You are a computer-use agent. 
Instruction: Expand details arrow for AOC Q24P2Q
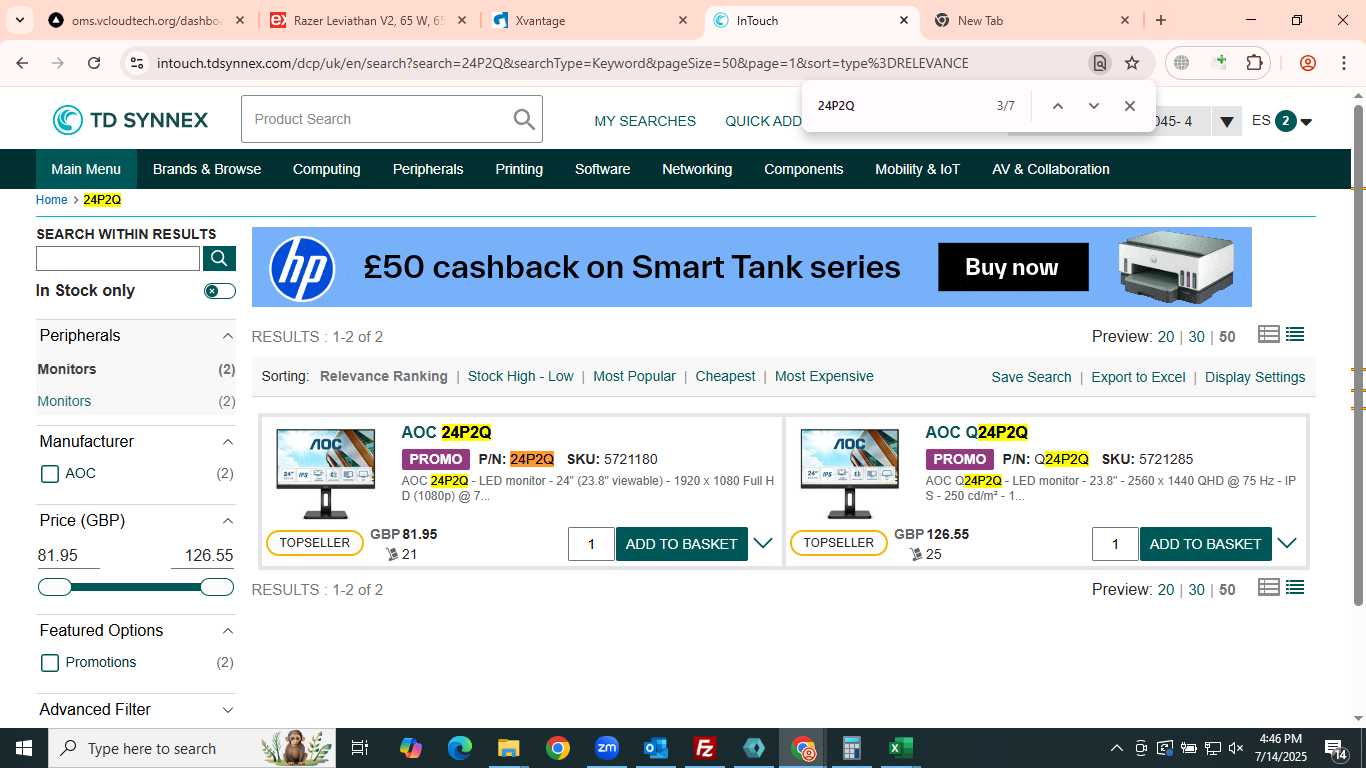pyautogui.click(x=1287, y=543)
